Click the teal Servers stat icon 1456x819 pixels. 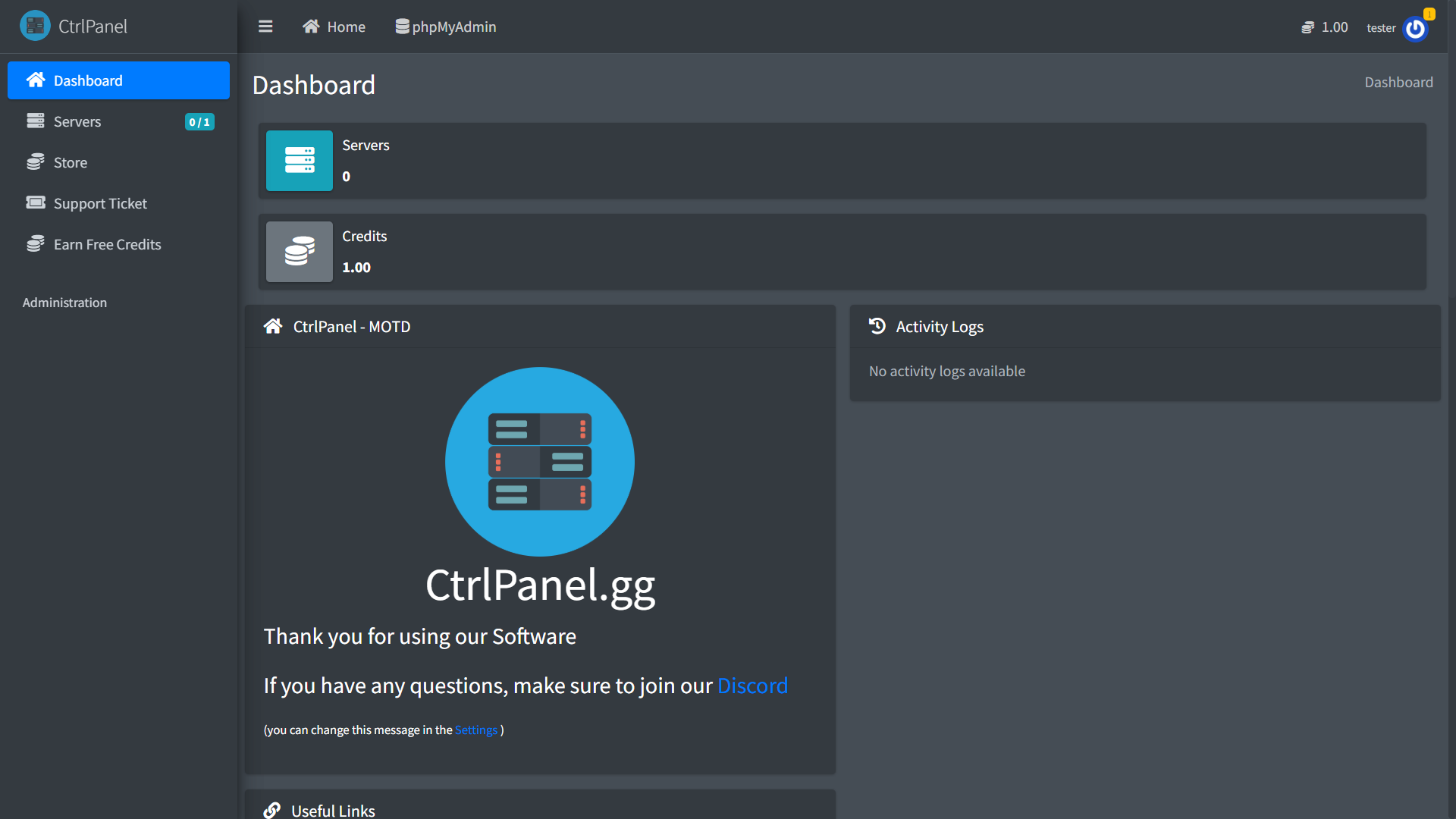(299, 161)
